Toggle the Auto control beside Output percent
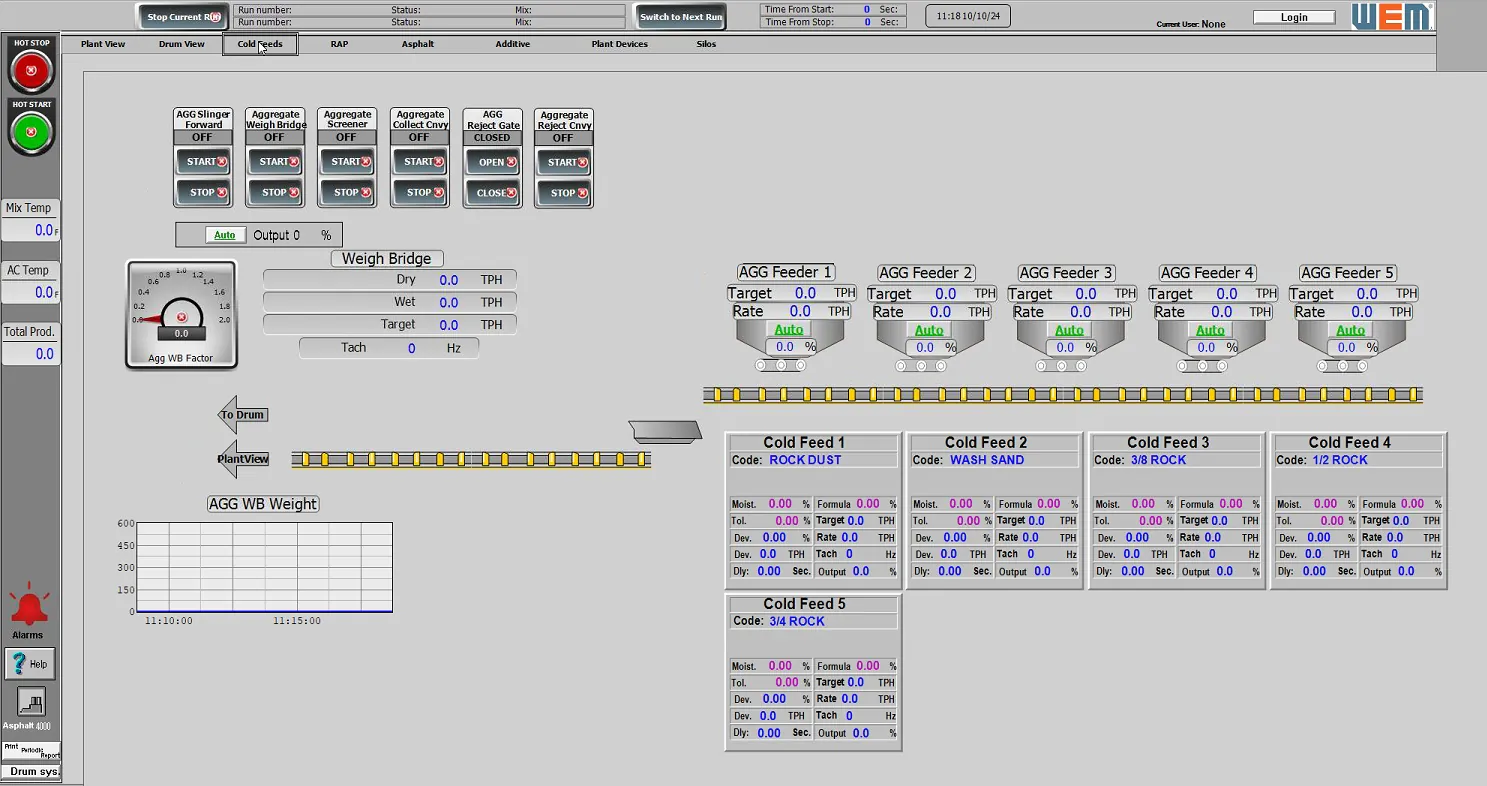The height and width of the screenshot is (786, 1487). click(224, 234)
